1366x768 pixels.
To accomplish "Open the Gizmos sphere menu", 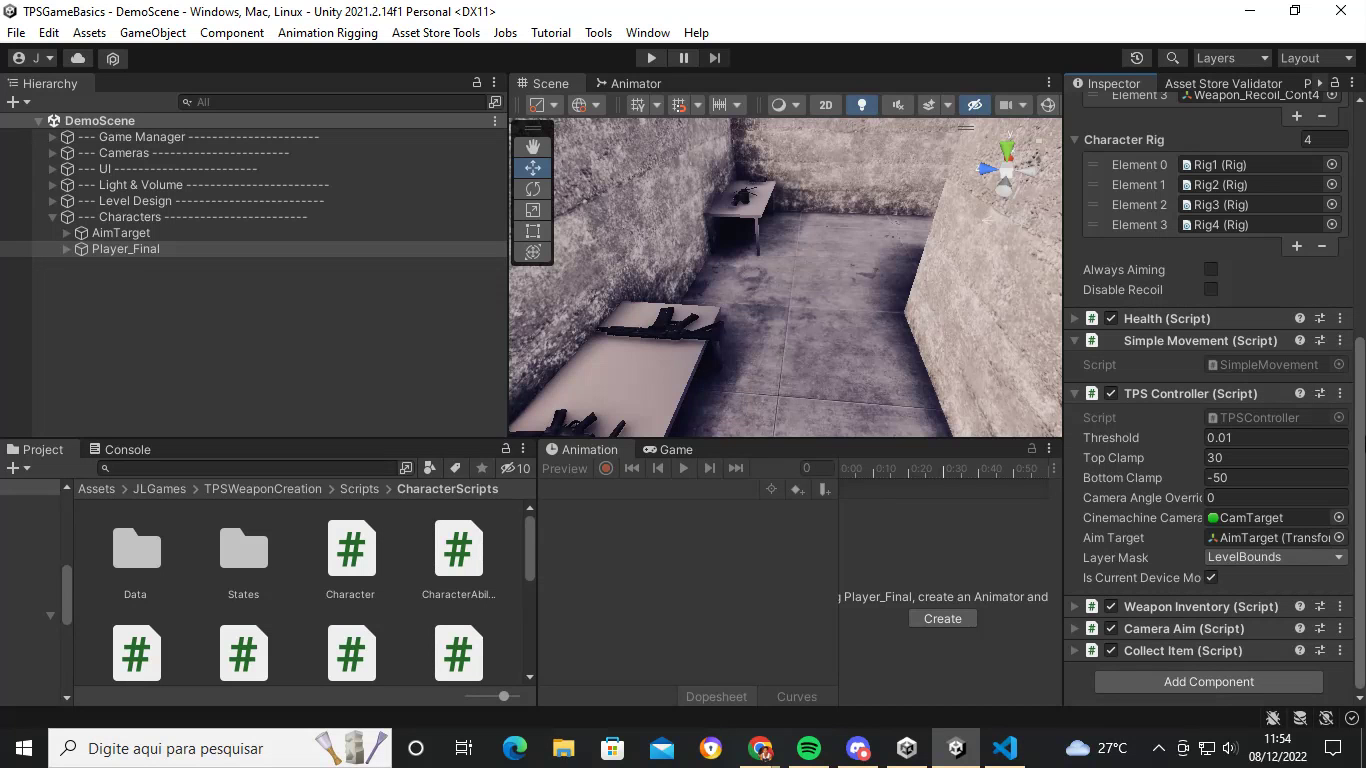I will (1048, 105).
